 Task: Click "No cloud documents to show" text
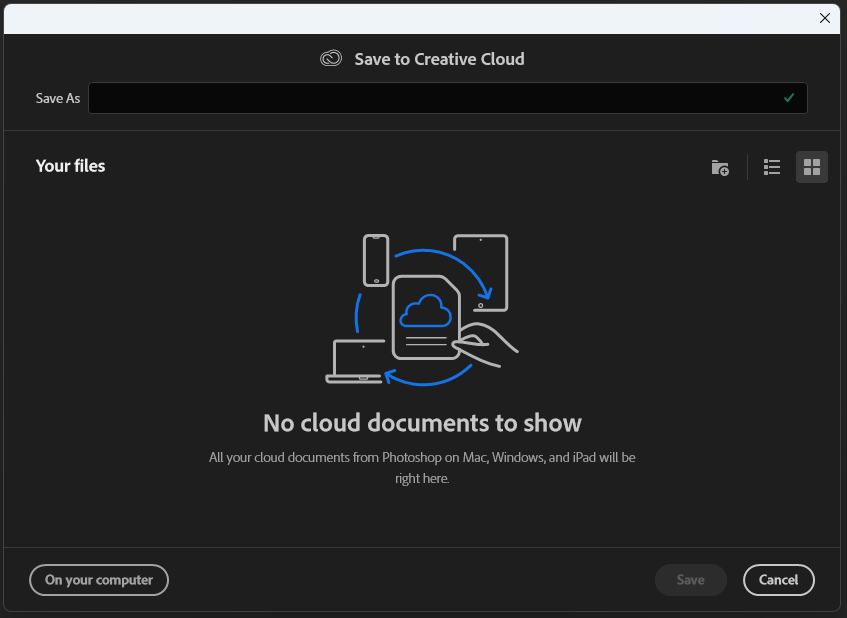point(422,423)
